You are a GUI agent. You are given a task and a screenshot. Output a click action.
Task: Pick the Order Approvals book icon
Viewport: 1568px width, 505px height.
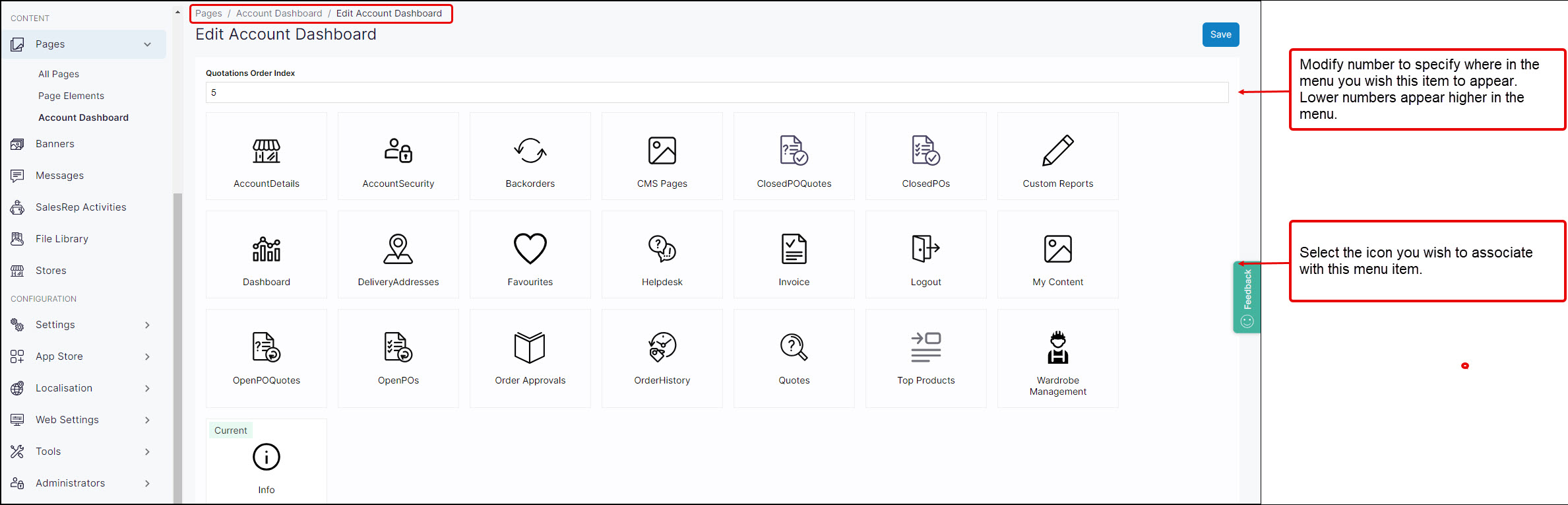(530, 347)
